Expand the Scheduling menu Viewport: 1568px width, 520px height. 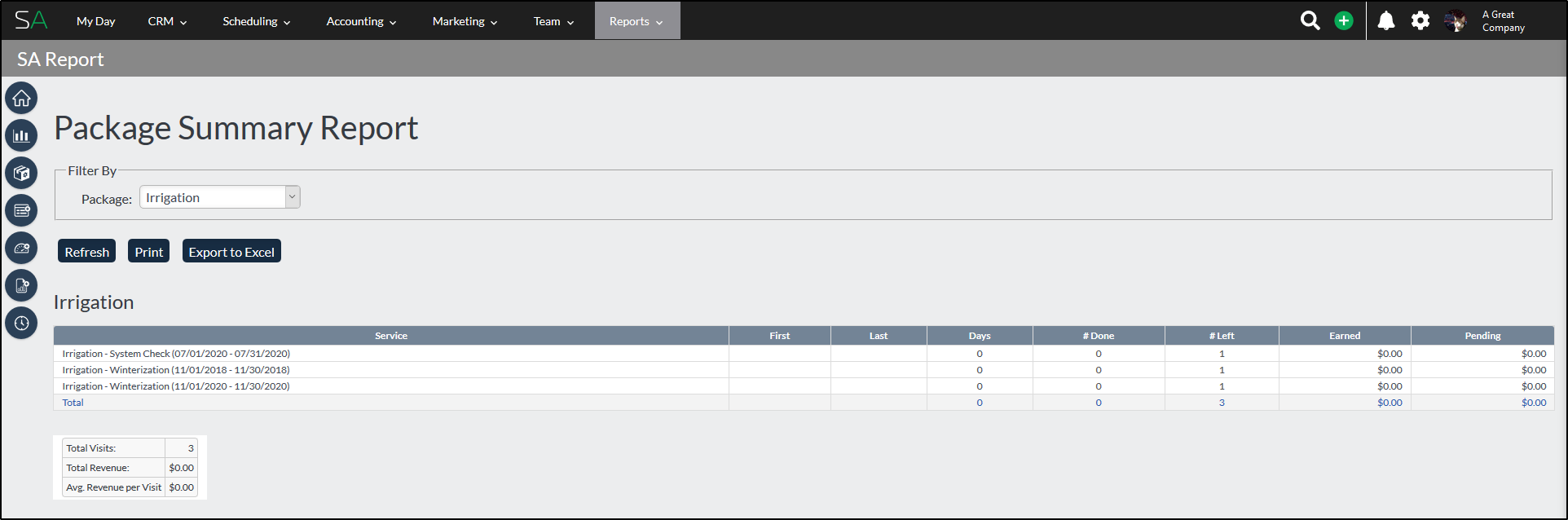point(256,21)
